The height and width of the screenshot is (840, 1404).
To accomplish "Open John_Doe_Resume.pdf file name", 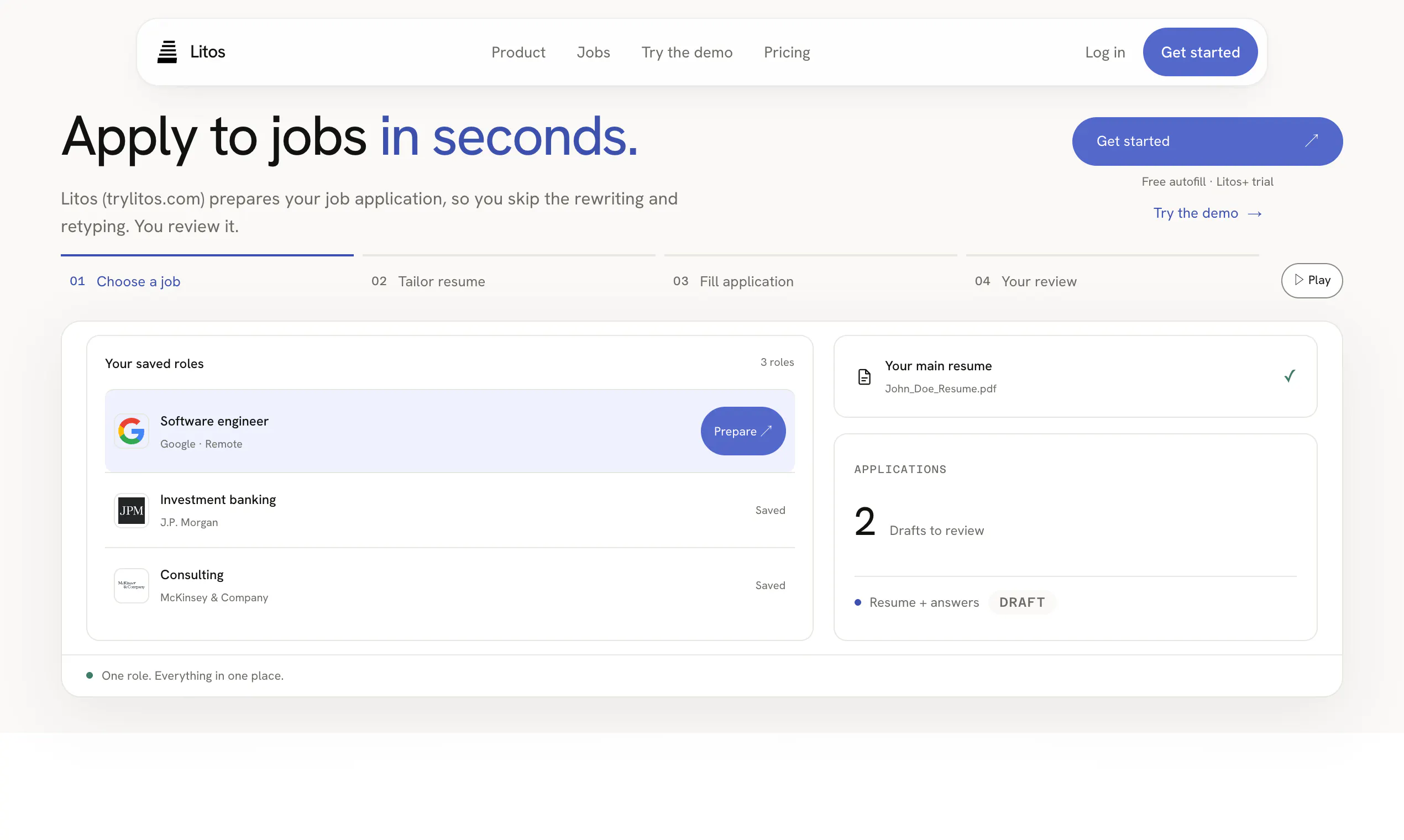I will [x=940, y=389].
